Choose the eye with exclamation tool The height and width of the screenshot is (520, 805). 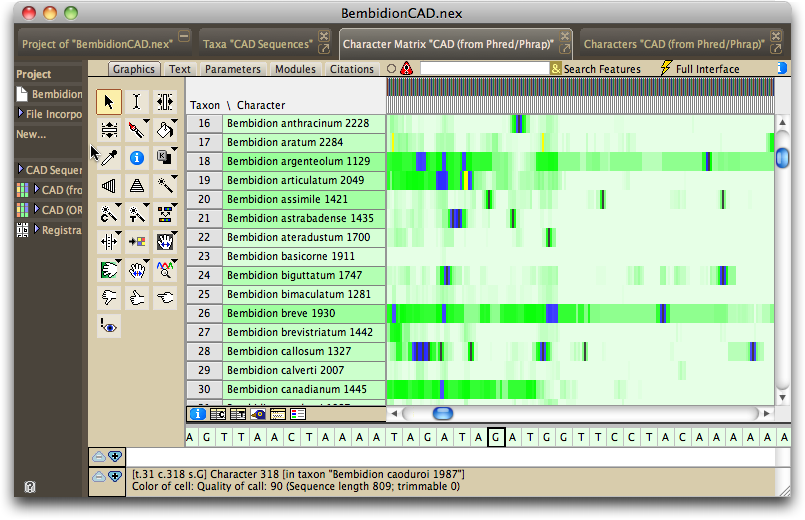[109, 326]
